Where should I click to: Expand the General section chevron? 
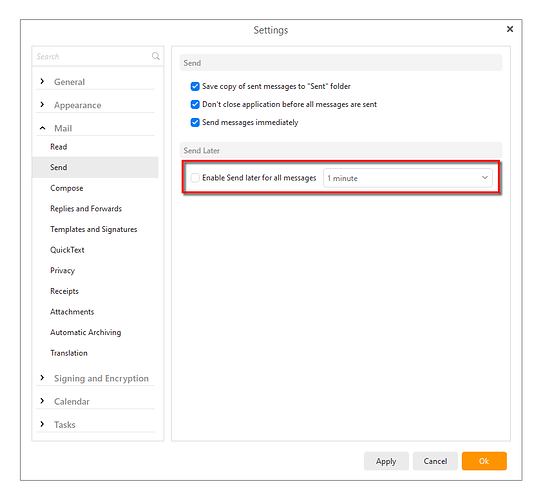42,81
